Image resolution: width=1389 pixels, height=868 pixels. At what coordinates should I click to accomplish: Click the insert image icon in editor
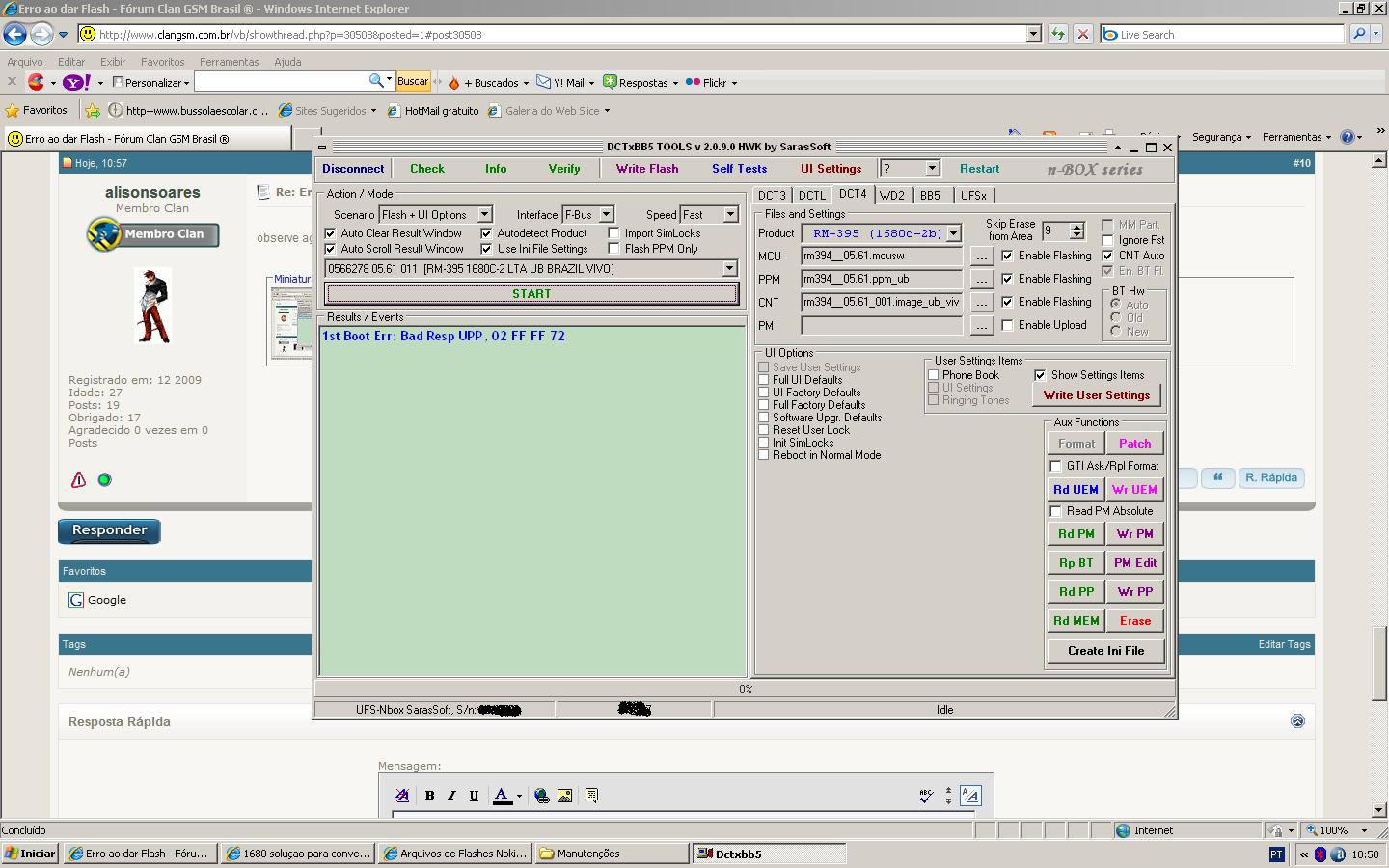(x=565, y=796)
